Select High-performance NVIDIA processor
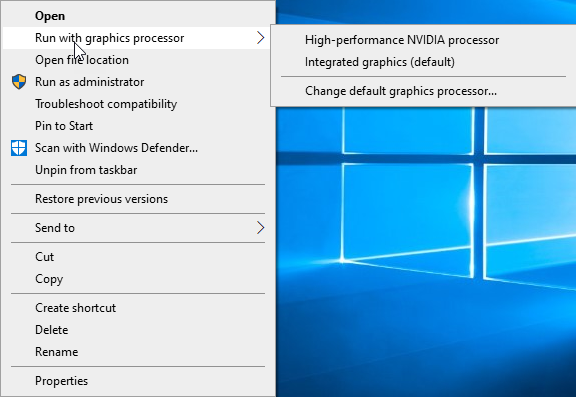576x397 pixels. tap(424, 40)
